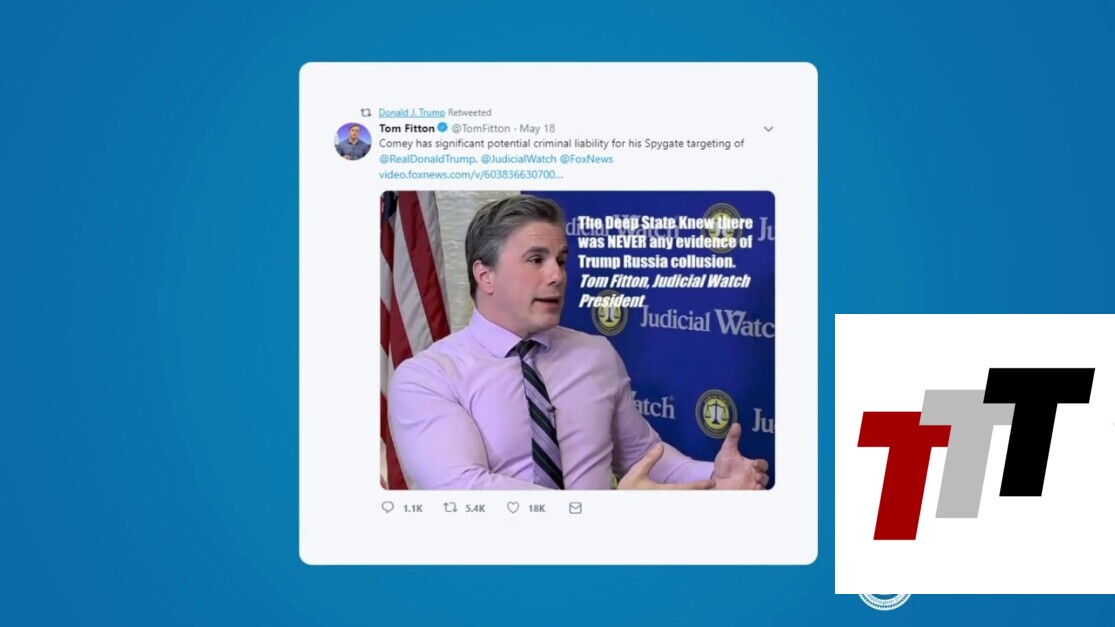This screenshot has height=627, width=1115.
Task: Click the small retweeted indicator icon at top
Action: click(366, 112)
